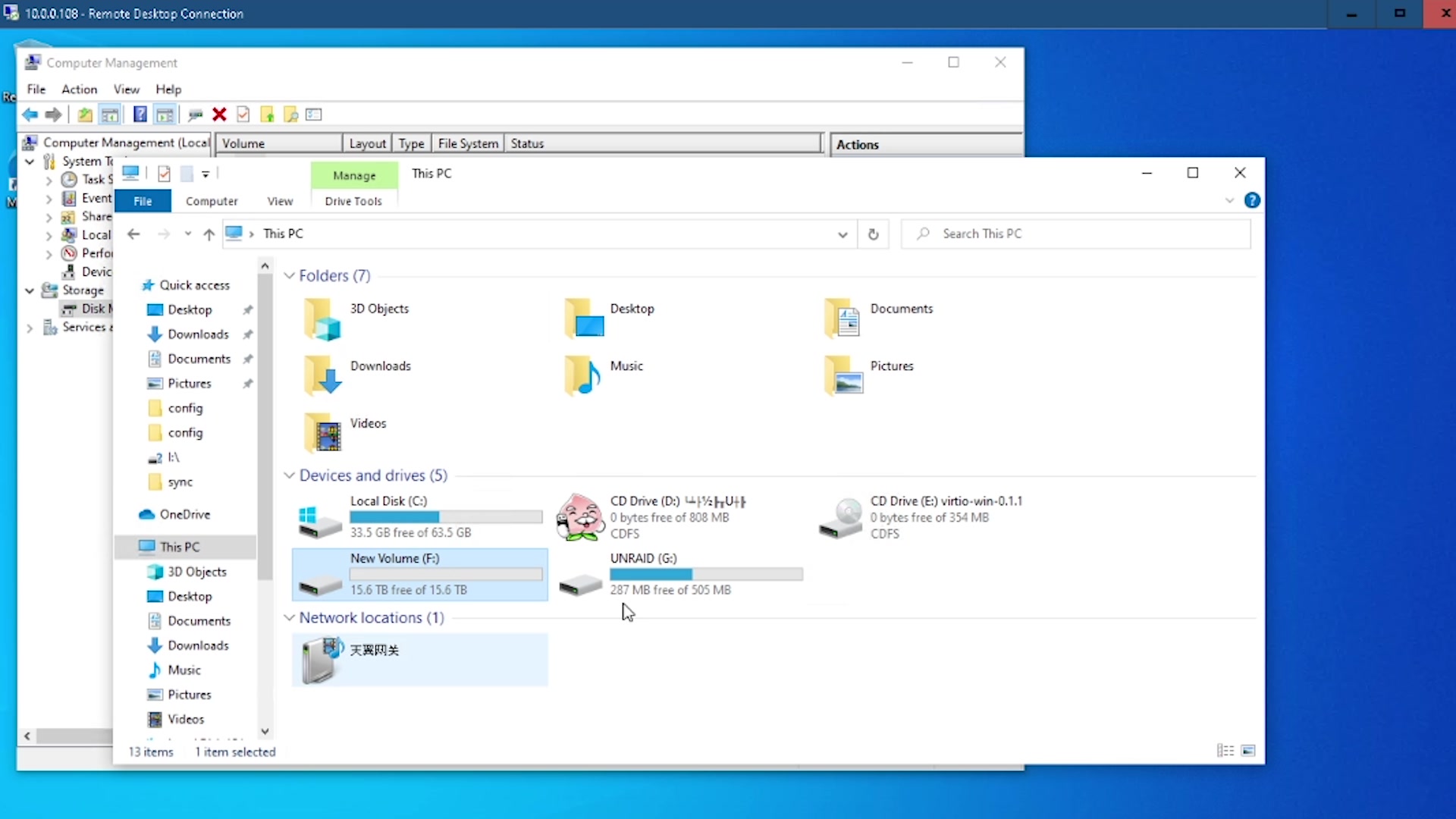
Task: Click the forward arrow in Computer Management toolbar
Action: (54, 115)
